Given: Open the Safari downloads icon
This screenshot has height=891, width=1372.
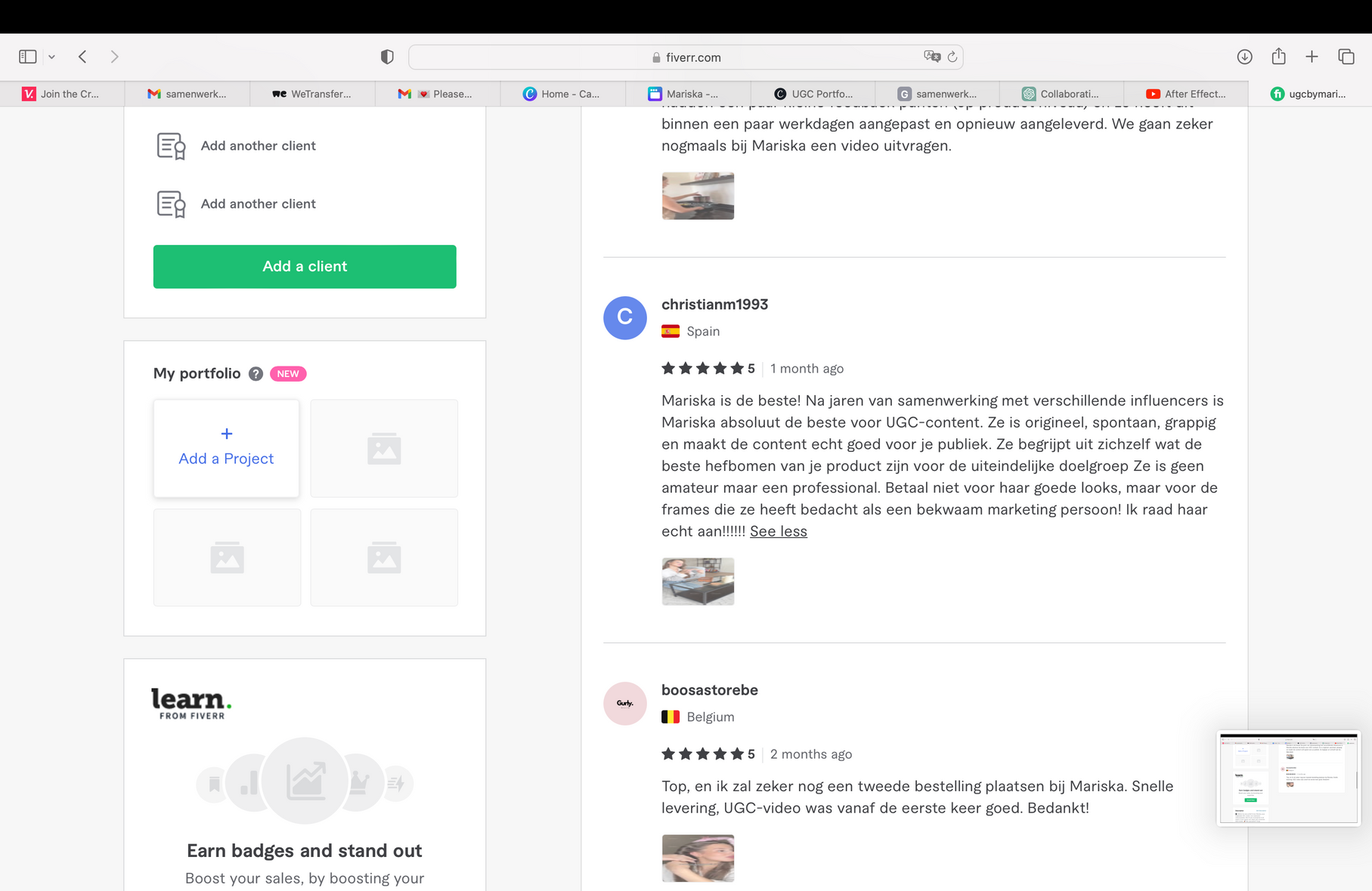Looking at the screenshot, I should (x=1244, y=57).
